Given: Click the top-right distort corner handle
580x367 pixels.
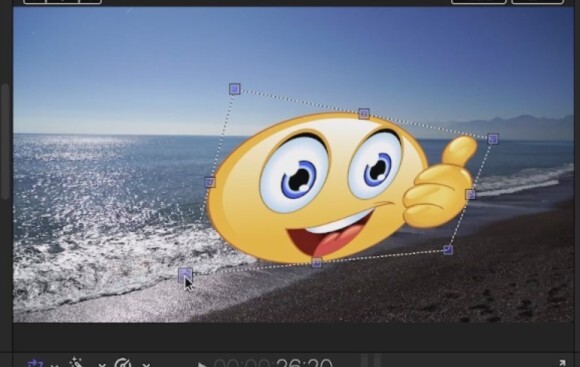Looking at the screenshot, I should (493, 139).
